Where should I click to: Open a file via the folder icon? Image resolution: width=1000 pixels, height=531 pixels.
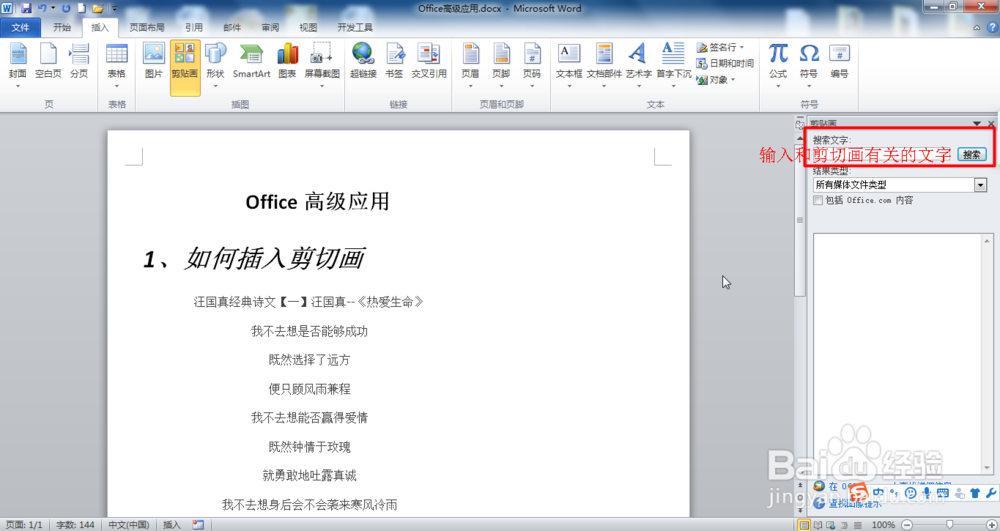coord(98,8)
